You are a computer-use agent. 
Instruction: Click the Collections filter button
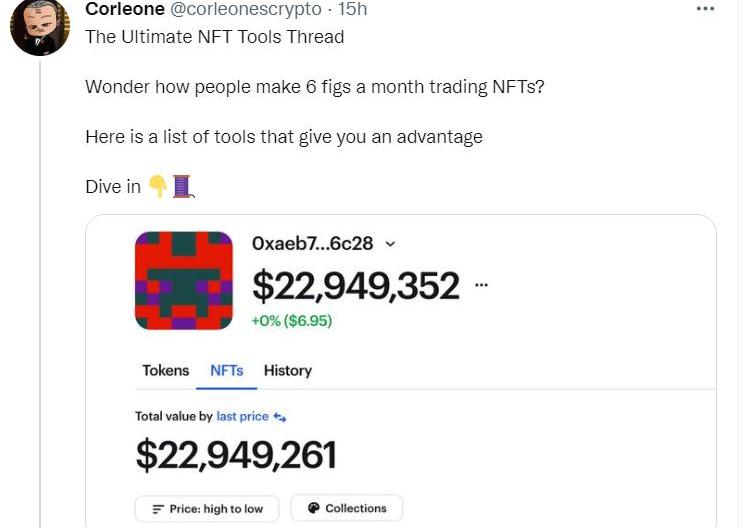coord(346,508)
